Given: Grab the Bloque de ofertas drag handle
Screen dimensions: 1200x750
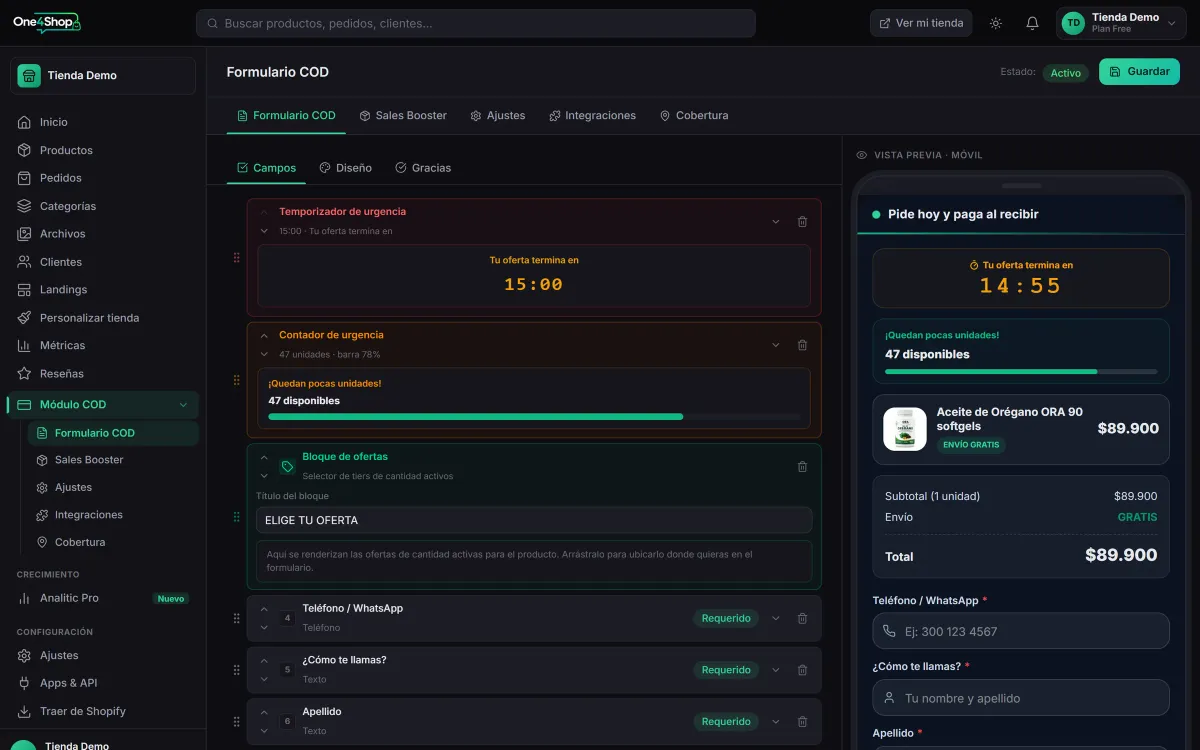Looking at the screenshot, I should pyautogui.click(x=237, y=517).
